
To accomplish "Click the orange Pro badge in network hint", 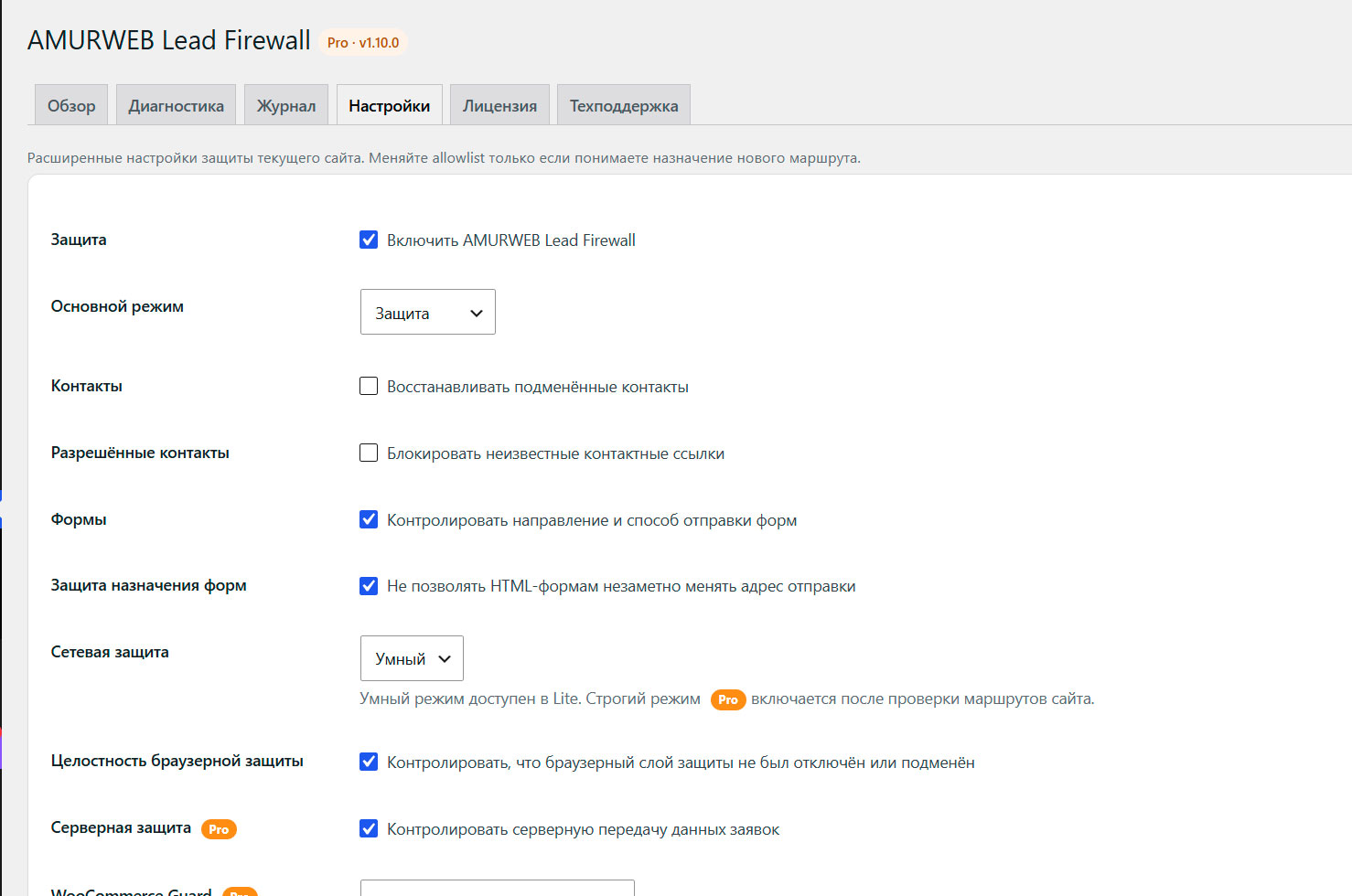I will tap(728, 699).
